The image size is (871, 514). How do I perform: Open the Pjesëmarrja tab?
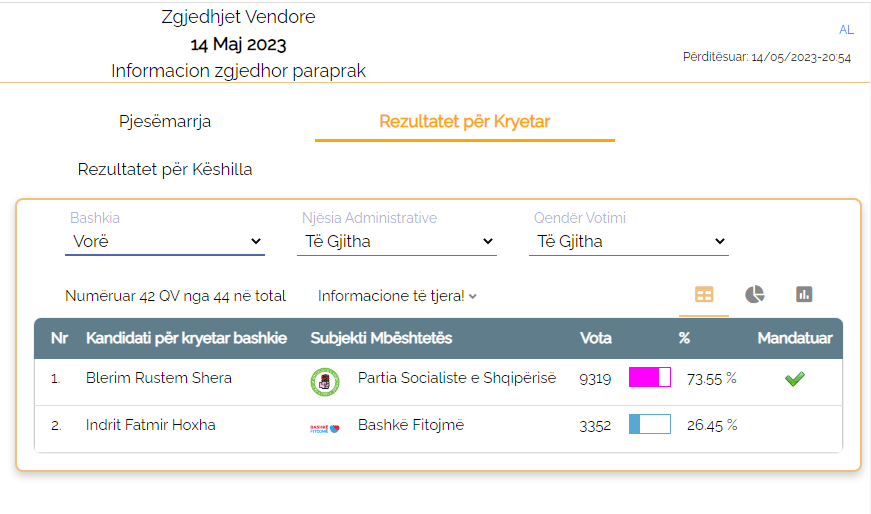[165, 122]
